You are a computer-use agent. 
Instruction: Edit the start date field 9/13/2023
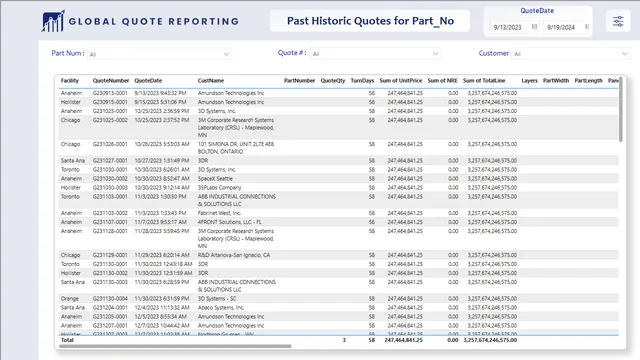click(508, 27)
